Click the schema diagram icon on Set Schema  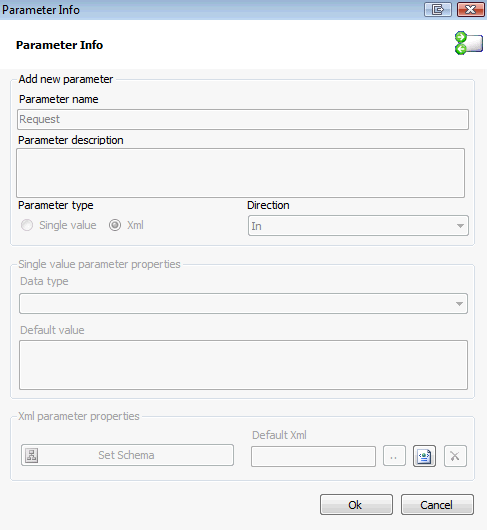(32, 455)
